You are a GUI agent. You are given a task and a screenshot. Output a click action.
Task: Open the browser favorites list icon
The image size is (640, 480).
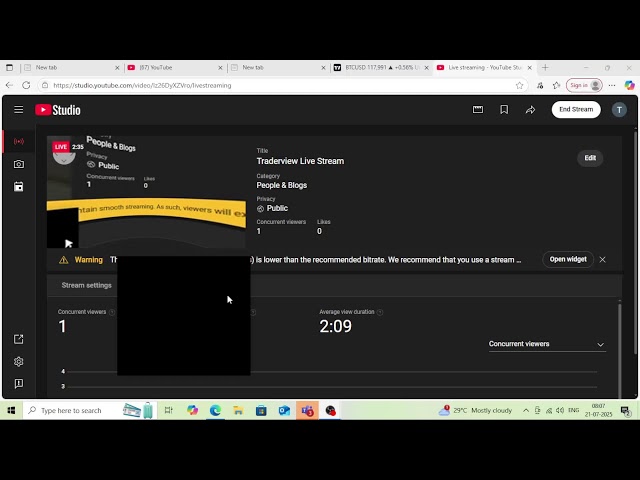(556, 85)
